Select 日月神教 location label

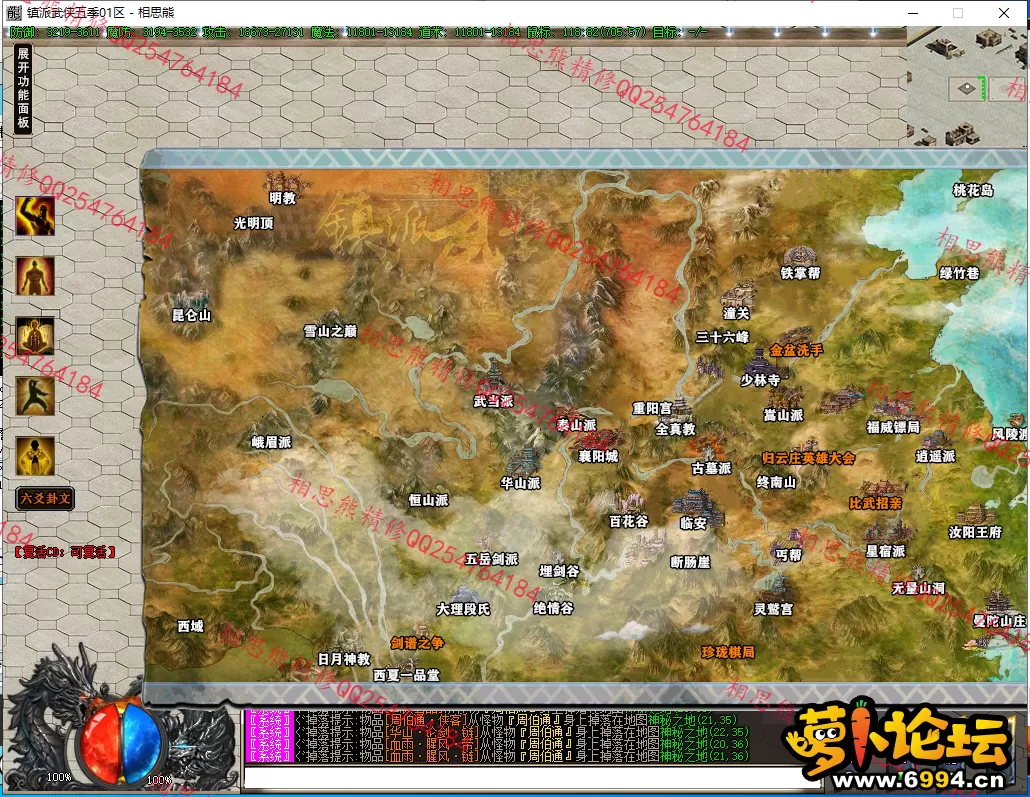344,659
